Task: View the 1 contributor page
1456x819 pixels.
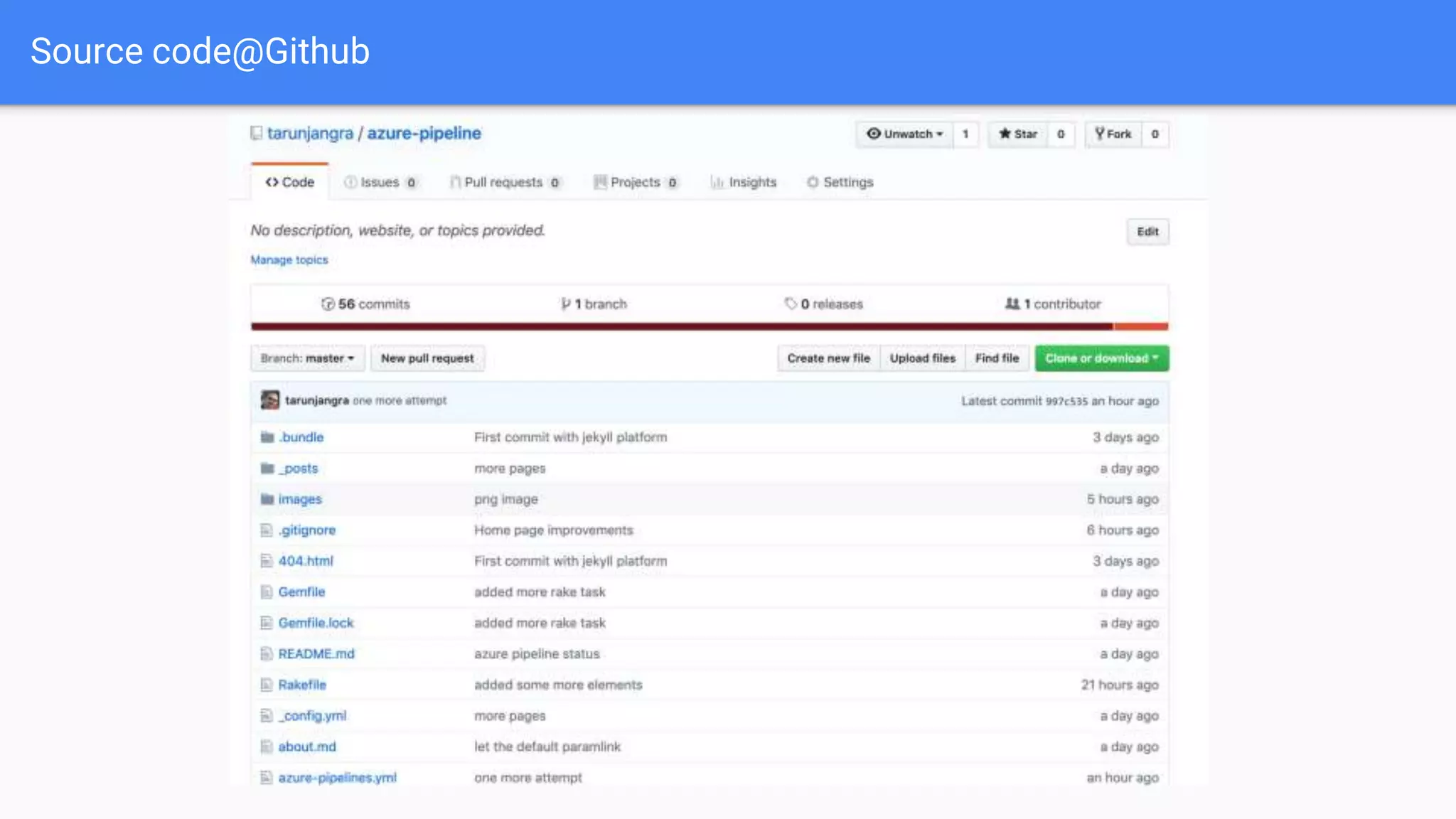Action: coord(1053,304)
